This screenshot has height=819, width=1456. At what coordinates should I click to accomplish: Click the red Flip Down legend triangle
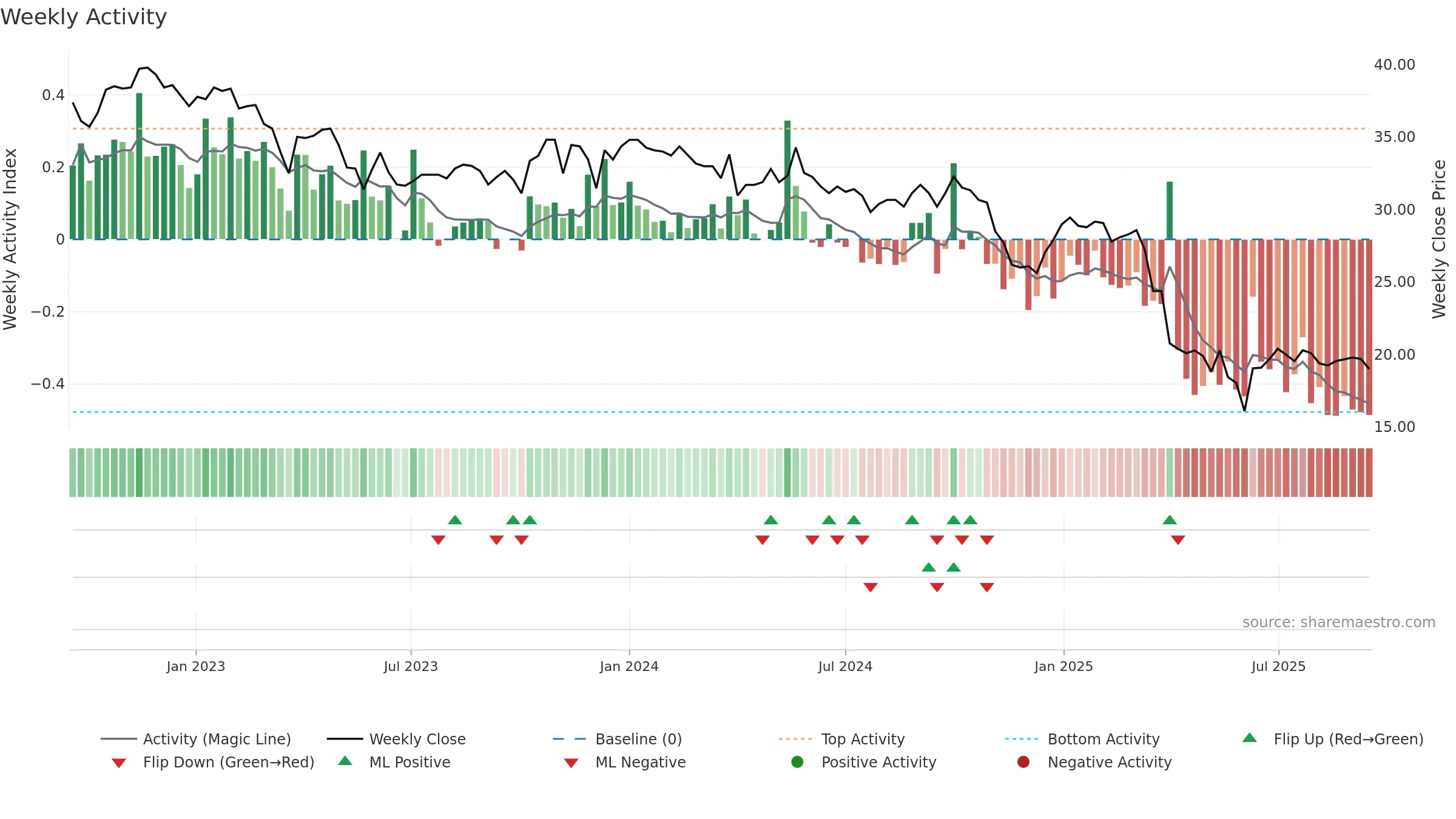119,763
